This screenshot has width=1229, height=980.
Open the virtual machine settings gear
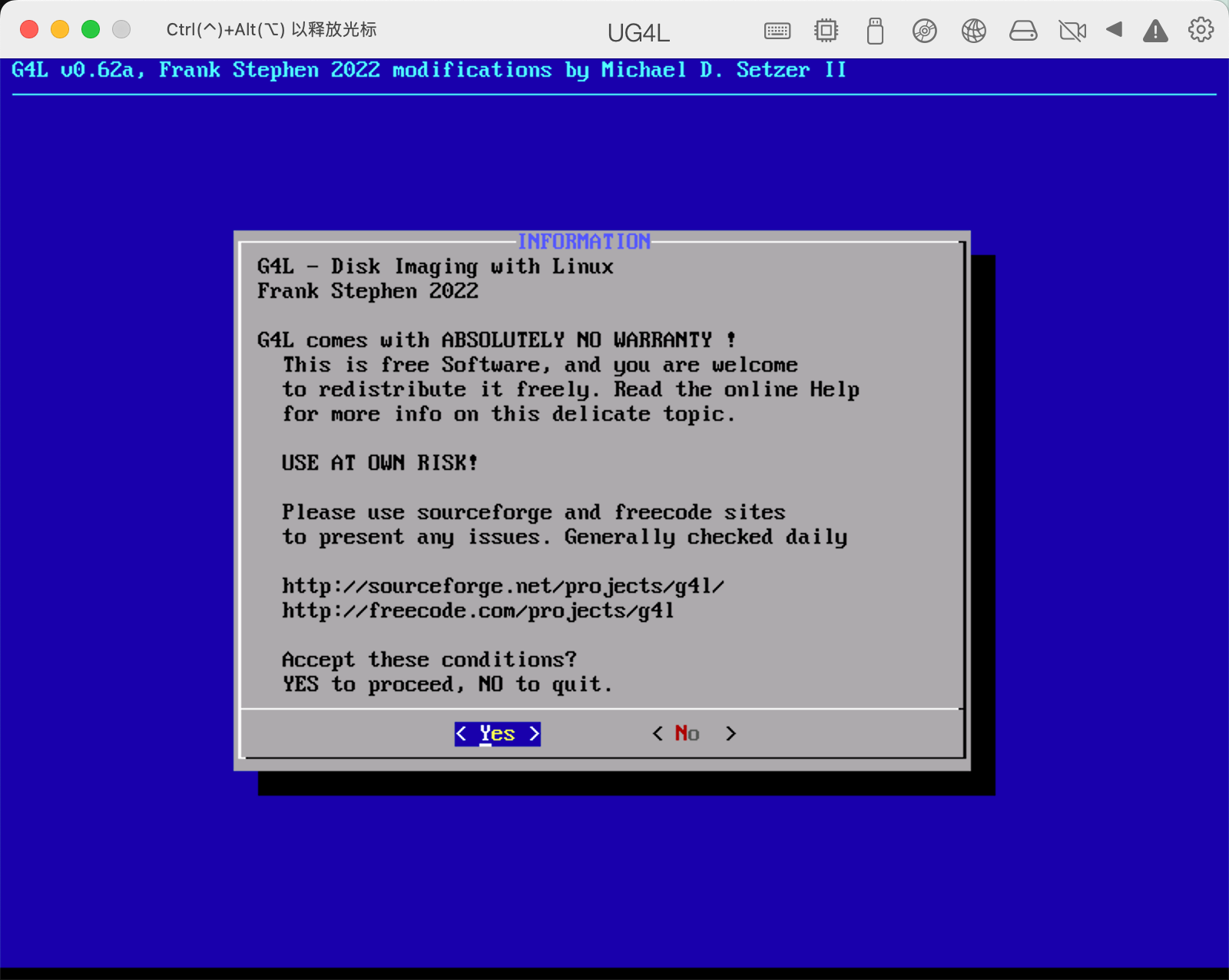[x=1201, y=30]
